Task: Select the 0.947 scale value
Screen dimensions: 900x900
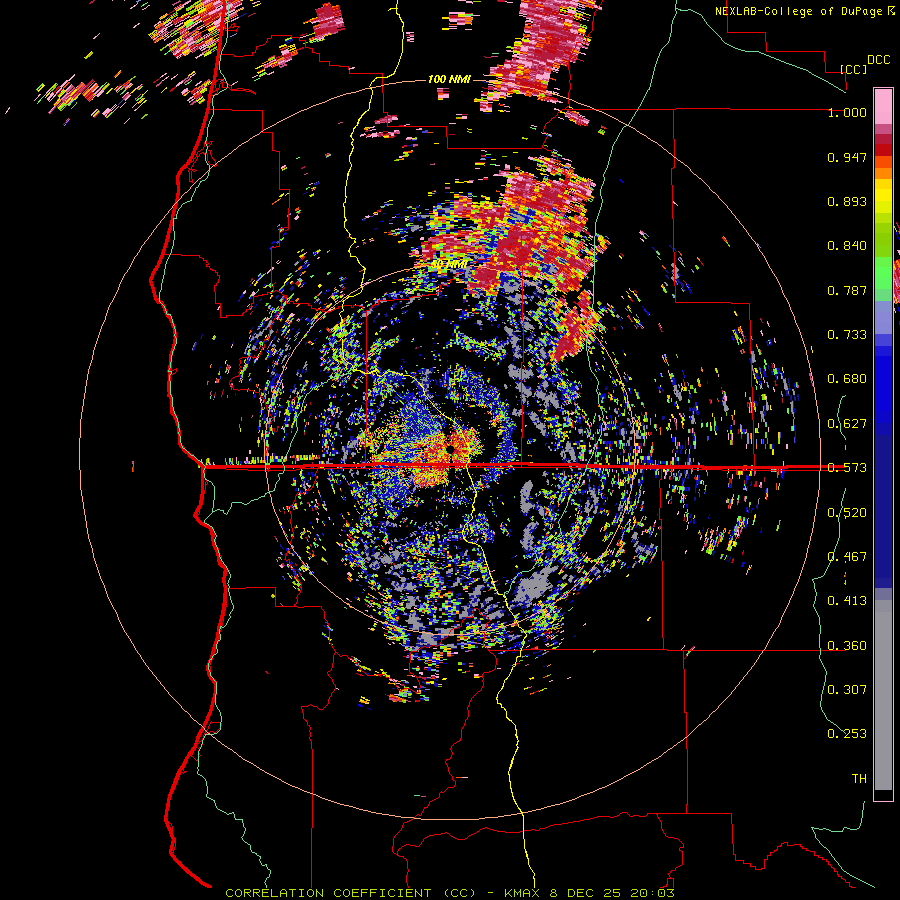Action: pos(847,157)
